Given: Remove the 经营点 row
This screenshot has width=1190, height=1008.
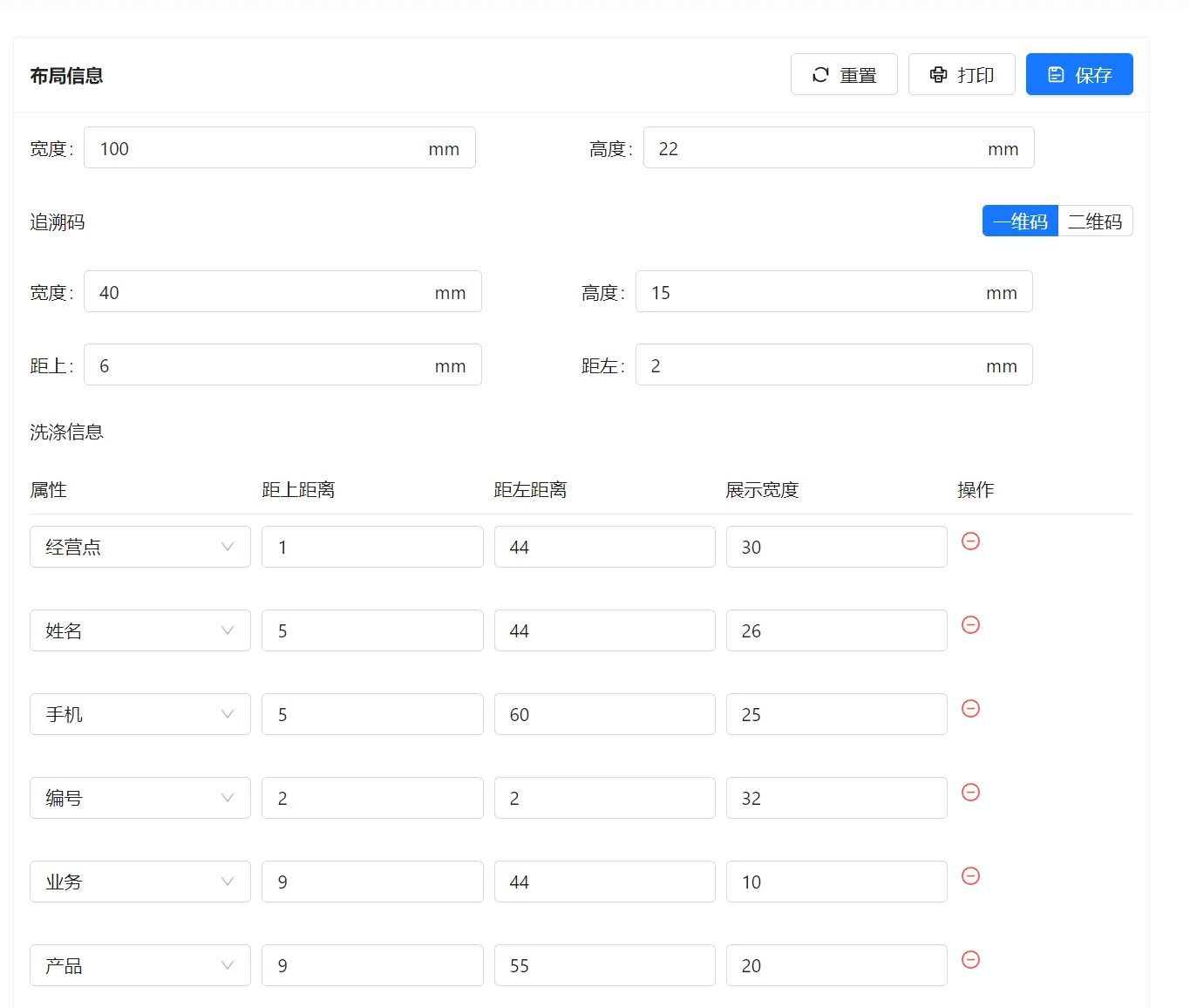Looking at the screenshot, I should (970, 541).
